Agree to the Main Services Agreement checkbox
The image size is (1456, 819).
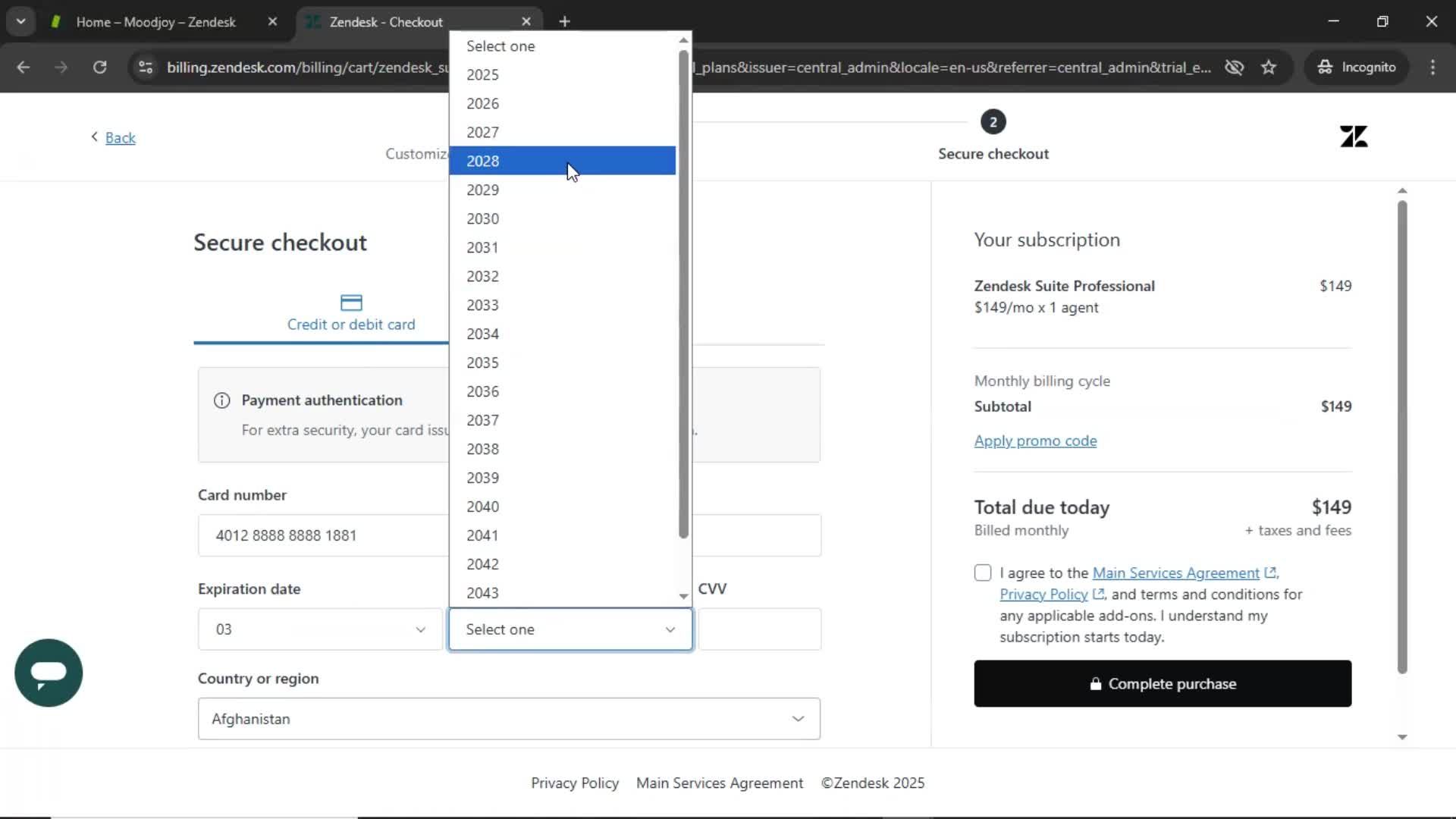(x=983, y=573)
